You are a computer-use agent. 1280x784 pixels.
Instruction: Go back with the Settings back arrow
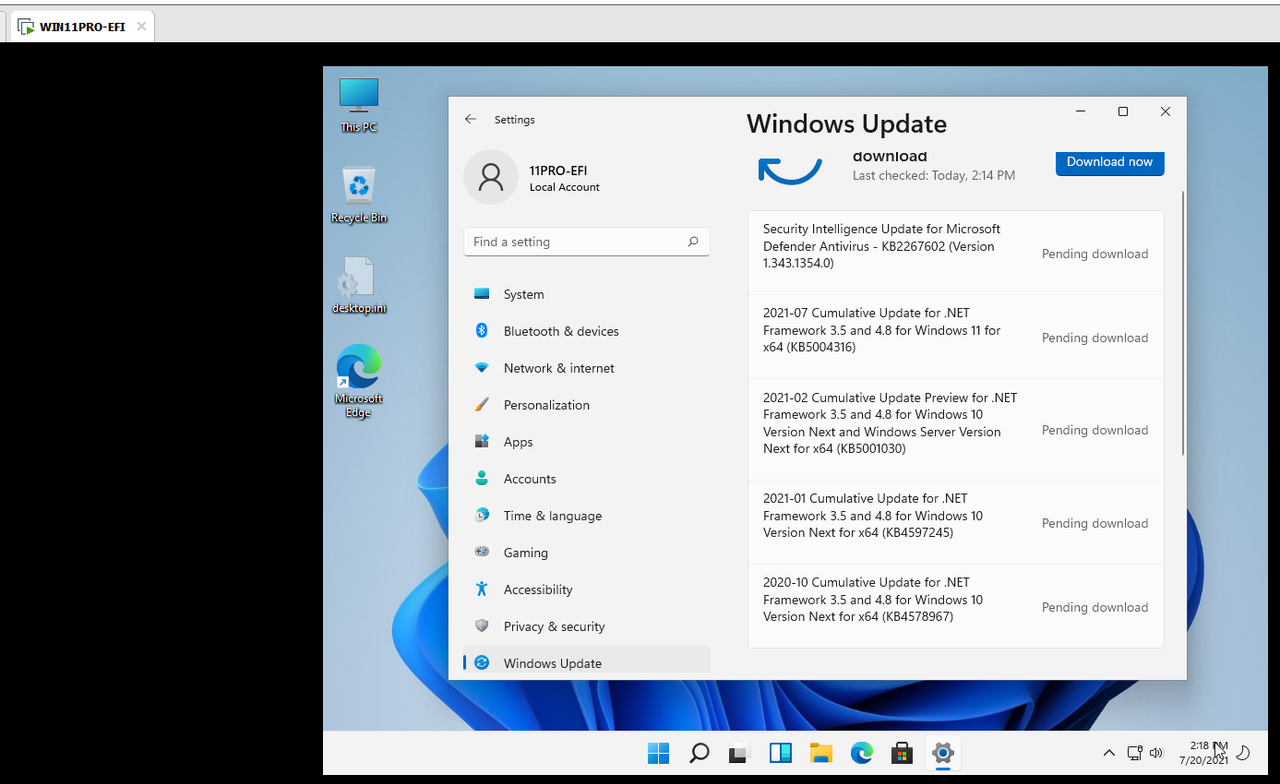point(470,119)
